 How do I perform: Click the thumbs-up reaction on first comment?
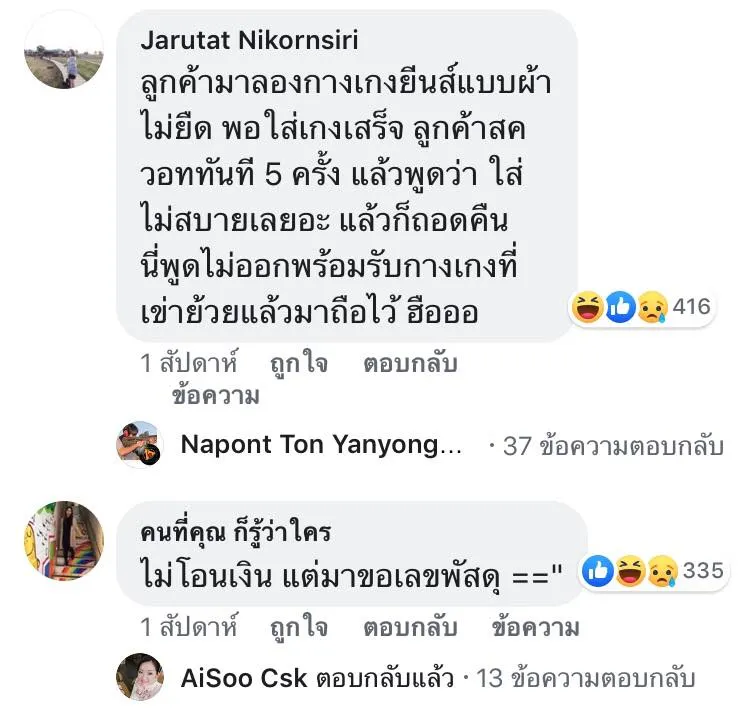coord(620,307)
